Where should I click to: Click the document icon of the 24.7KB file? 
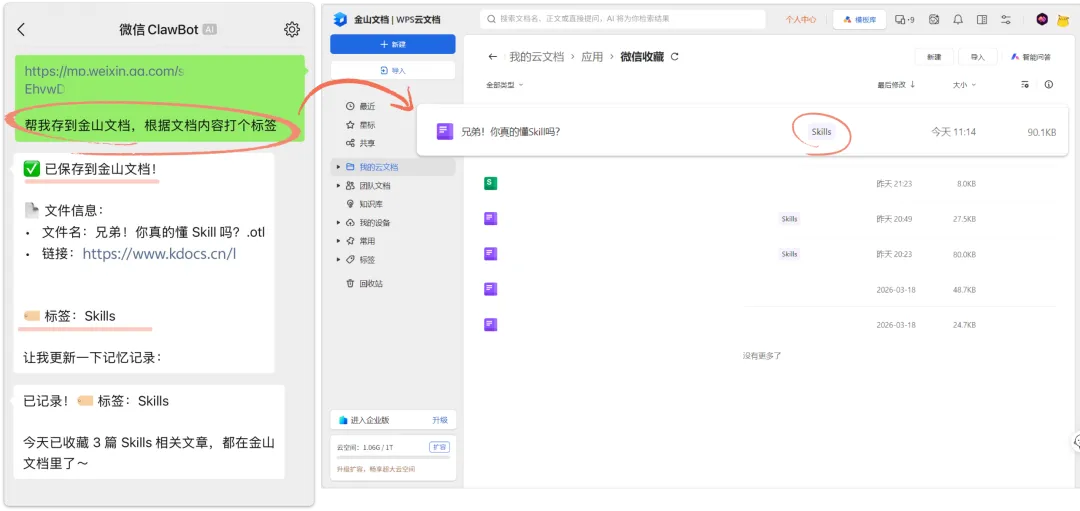point(490,324)
